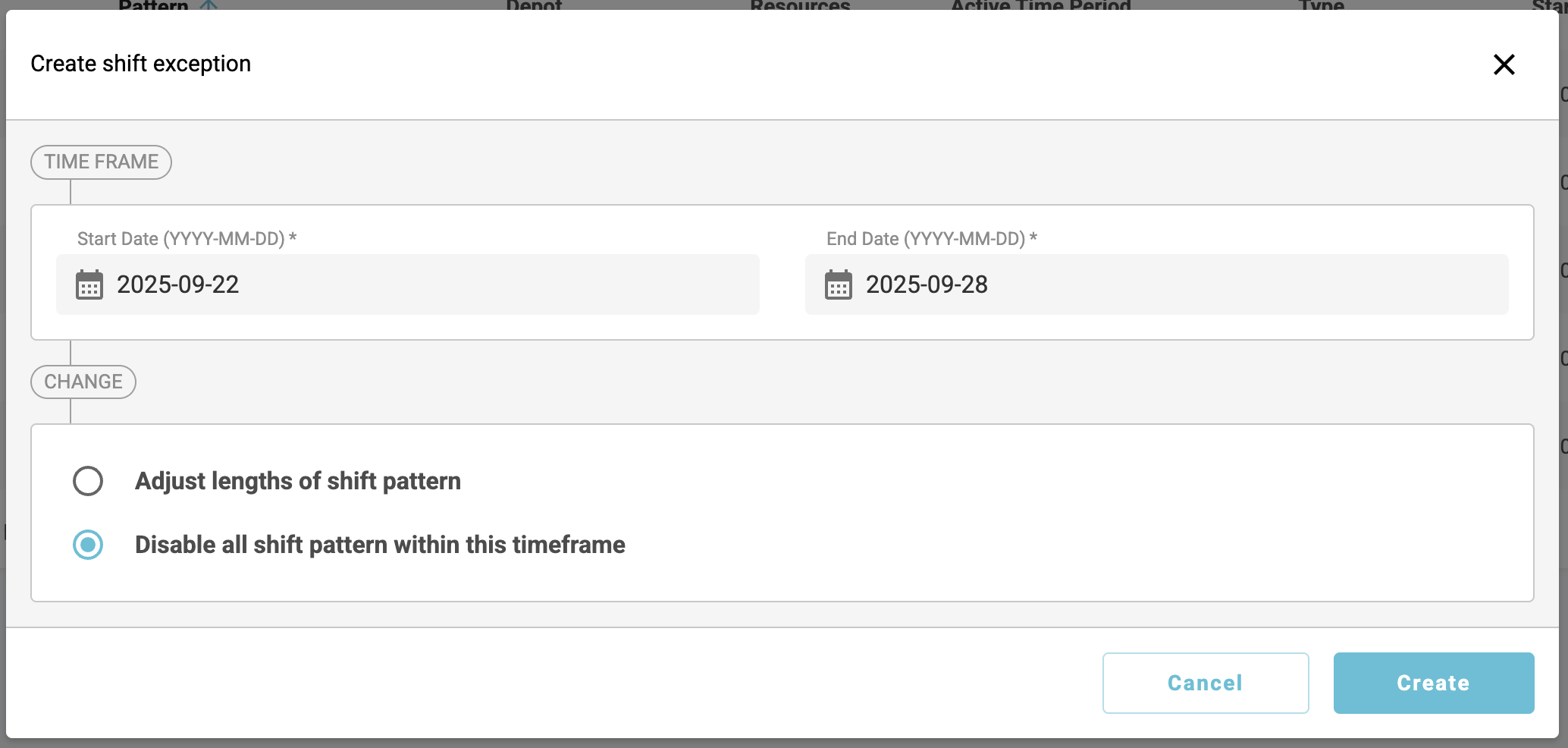Select the Adjust lengths radio button

point(88,481)
